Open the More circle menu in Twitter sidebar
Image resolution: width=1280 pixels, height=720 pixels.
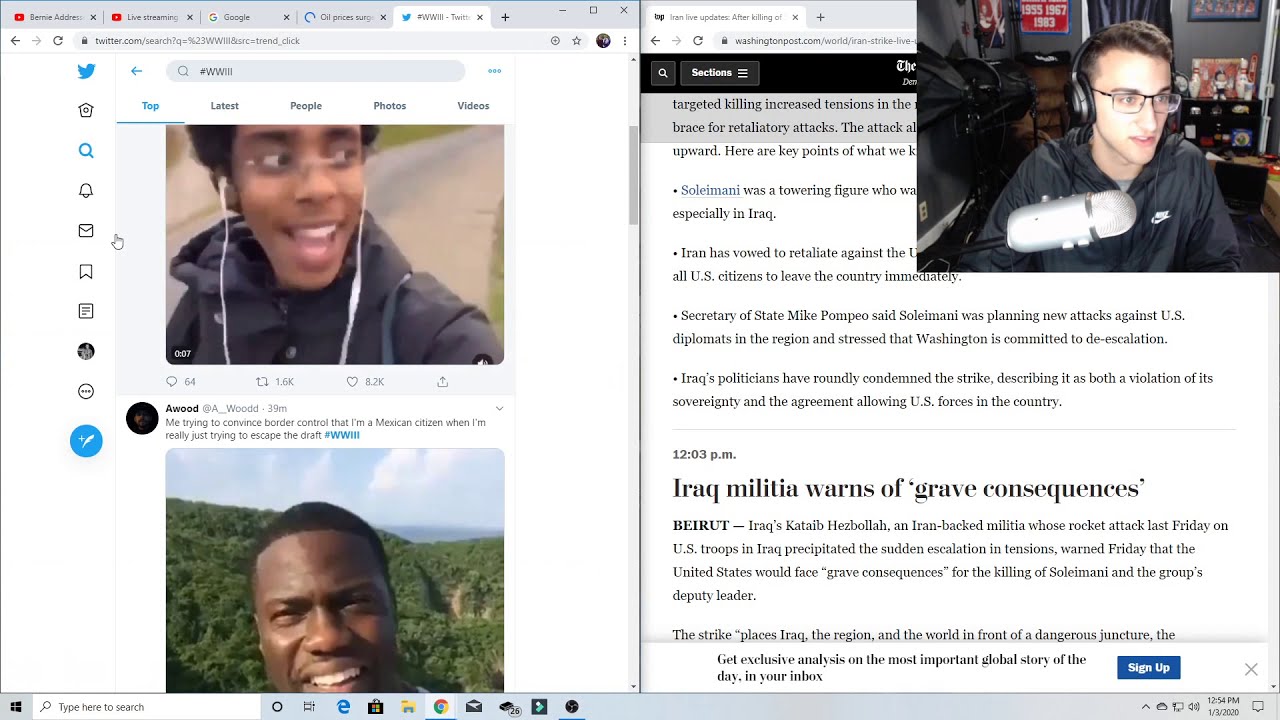click(x=86, y=392)
